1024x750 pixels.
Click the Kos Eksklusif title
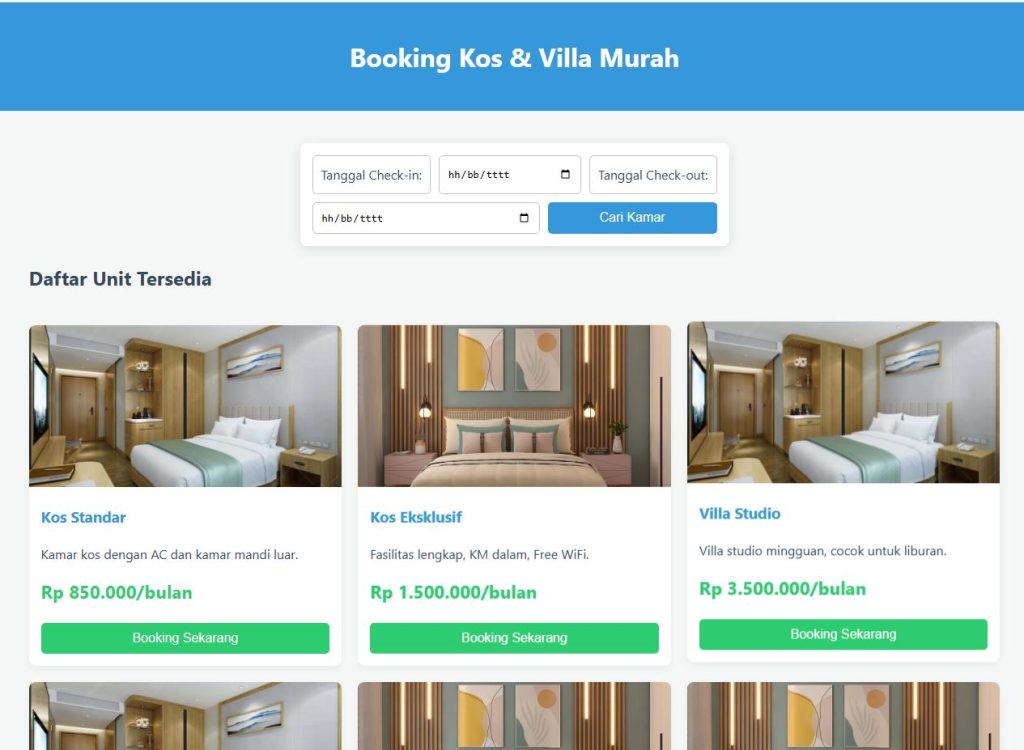[x=416, y=517]
